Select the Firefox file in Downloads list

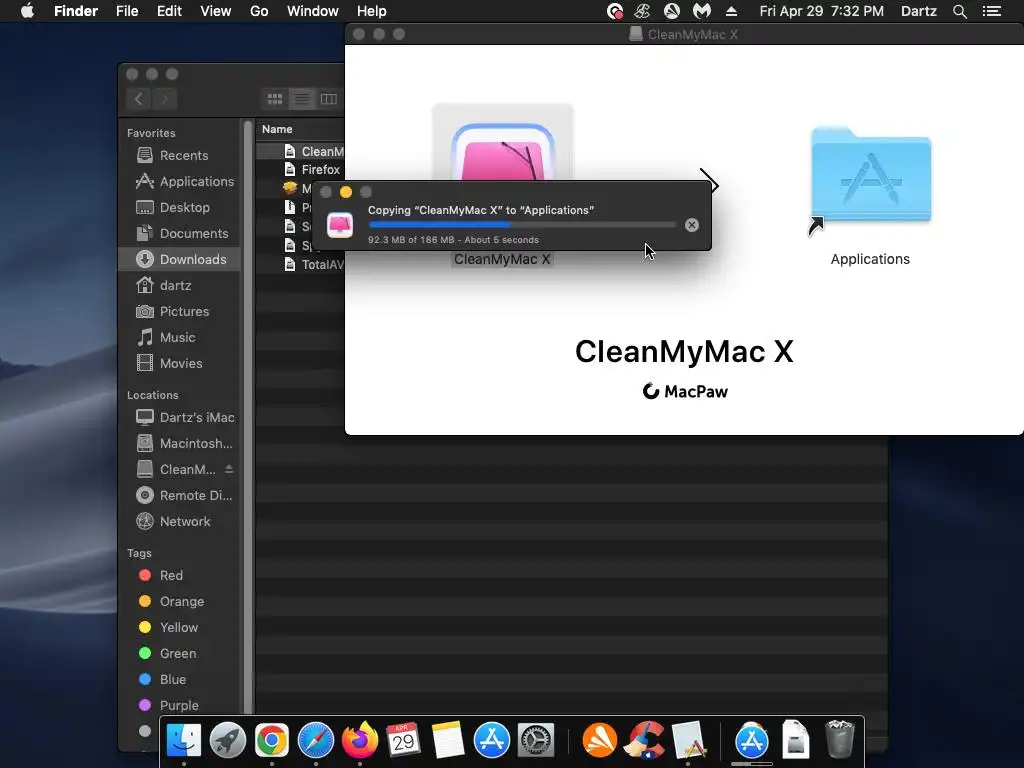pyautogui.click(x=300, y=170)
